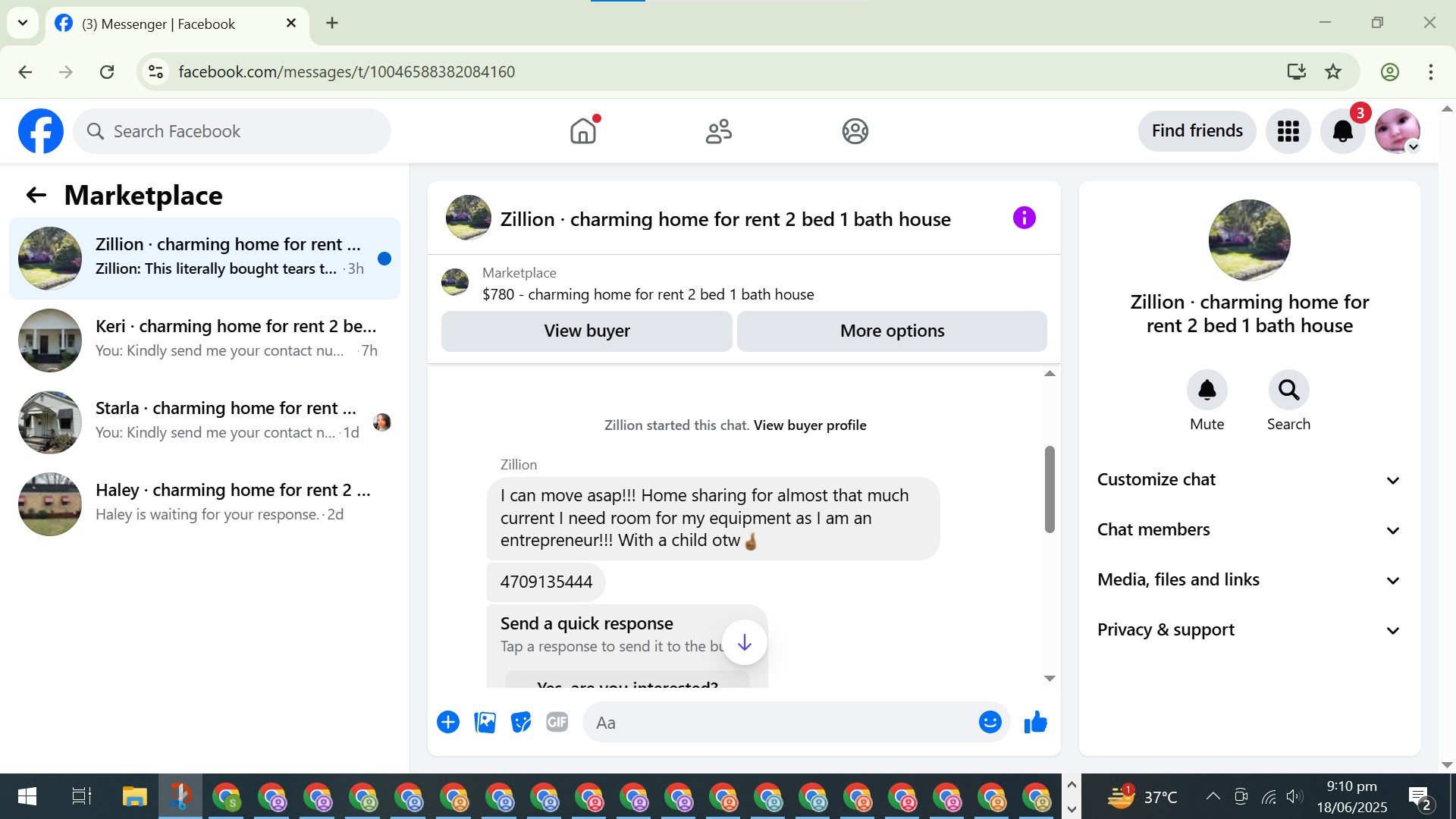Open File Explorer from the taskbar

(134, 796)
